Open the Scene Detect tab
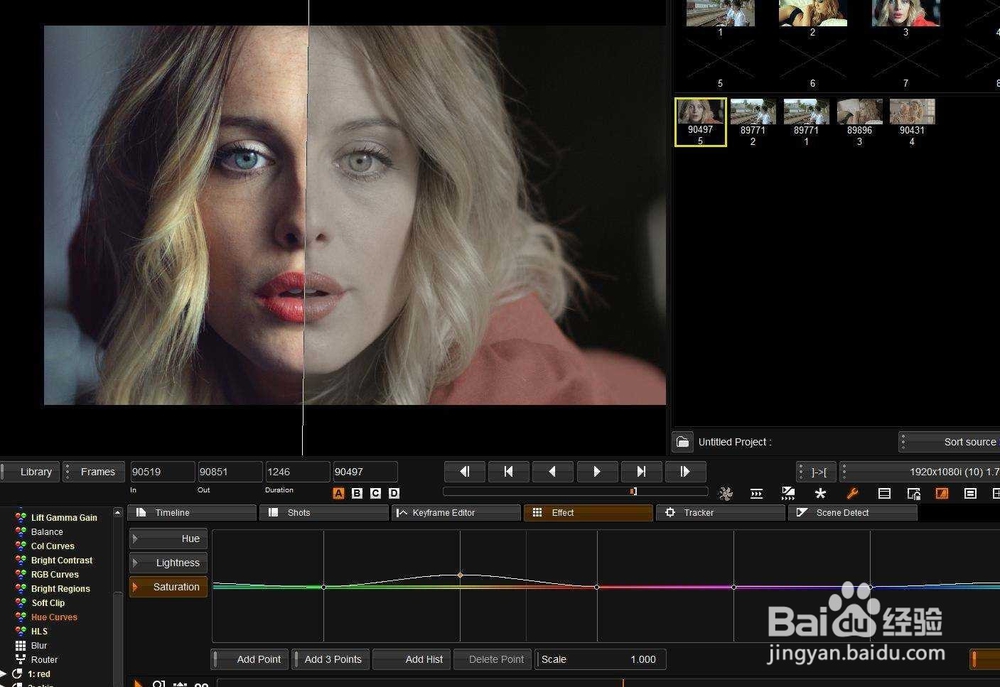Screen dimensions: 1000x687 (853, 513)
